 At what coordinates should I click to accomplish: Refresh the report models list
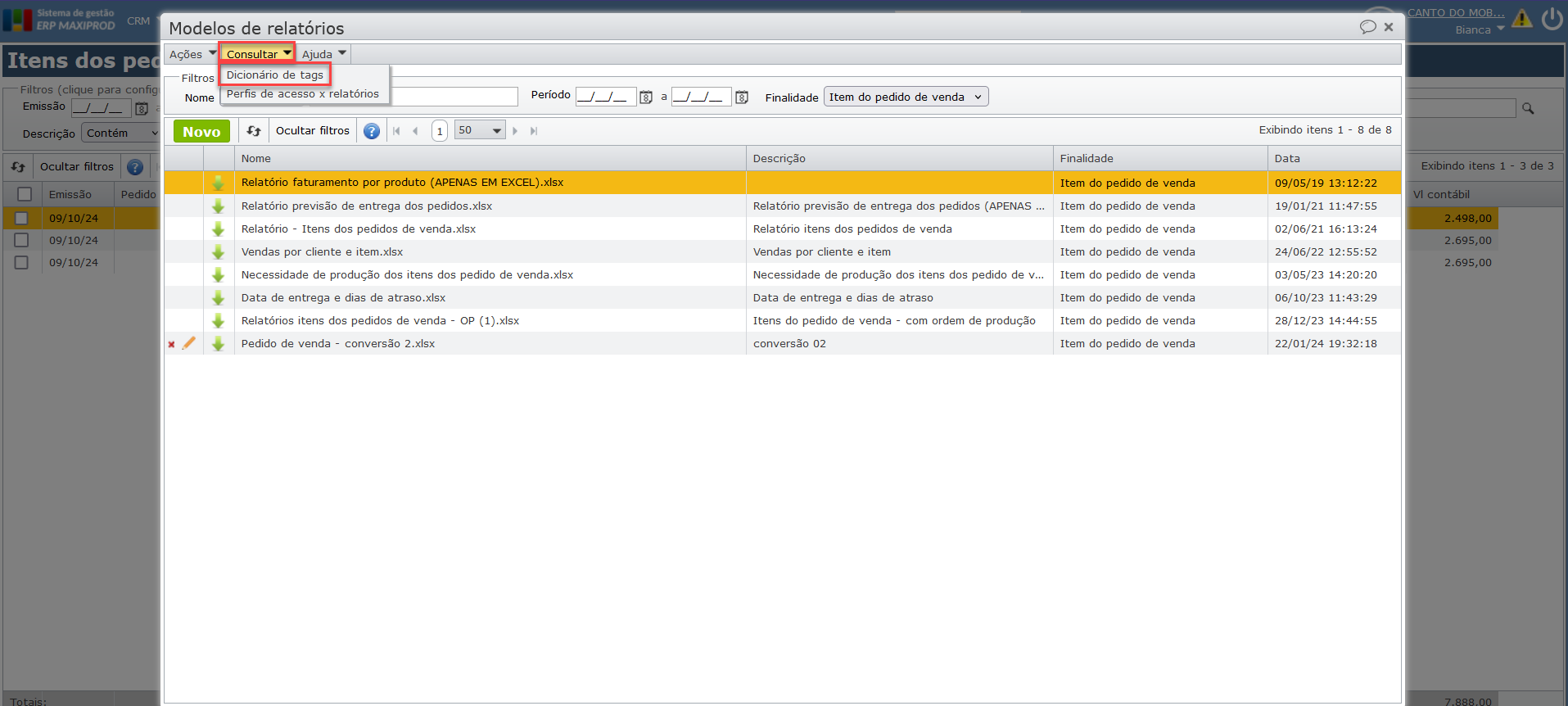(254, 131)
